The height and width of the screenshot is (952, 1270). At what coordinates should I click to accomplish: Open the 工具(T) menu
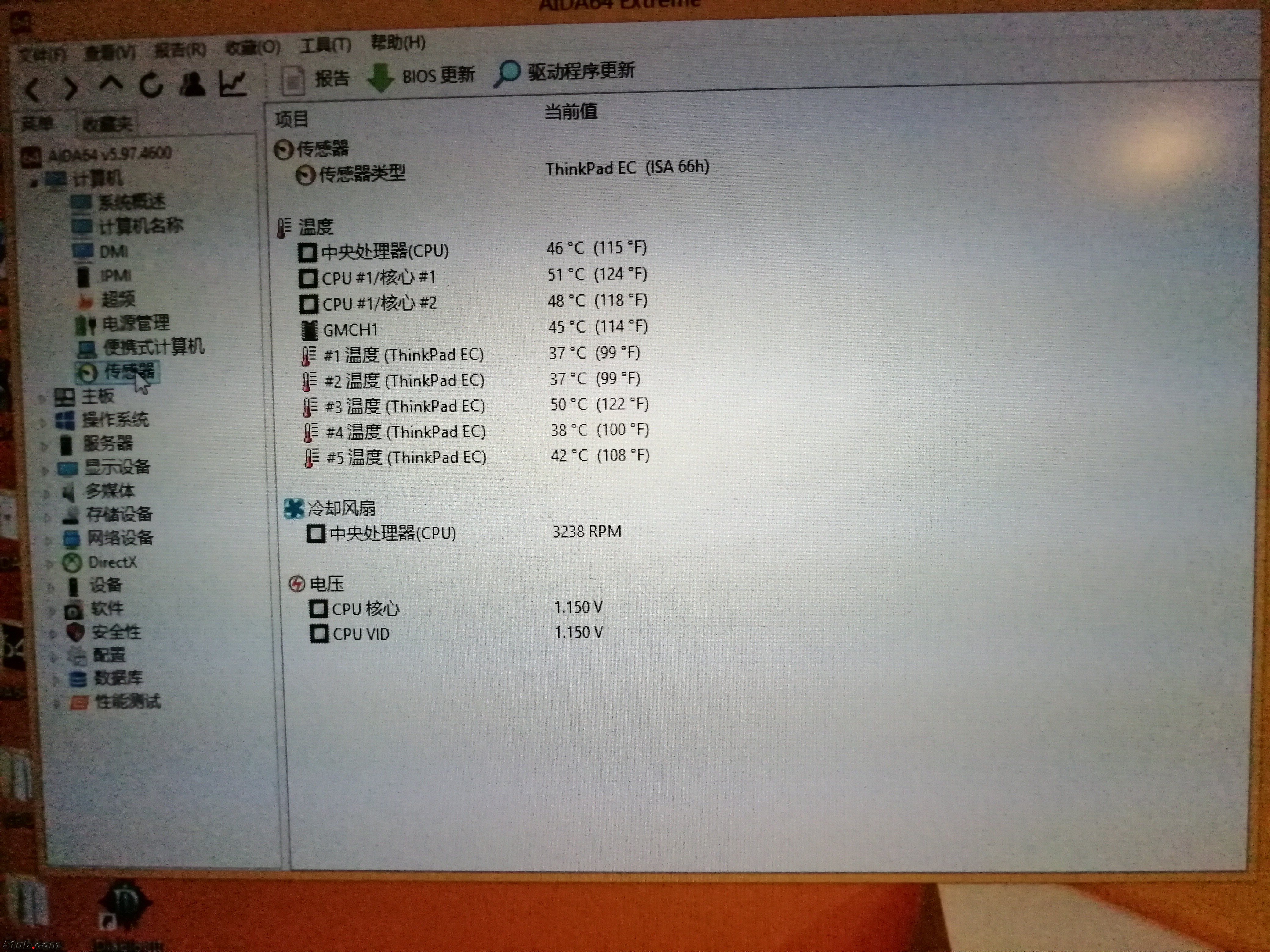pos(325,45)
